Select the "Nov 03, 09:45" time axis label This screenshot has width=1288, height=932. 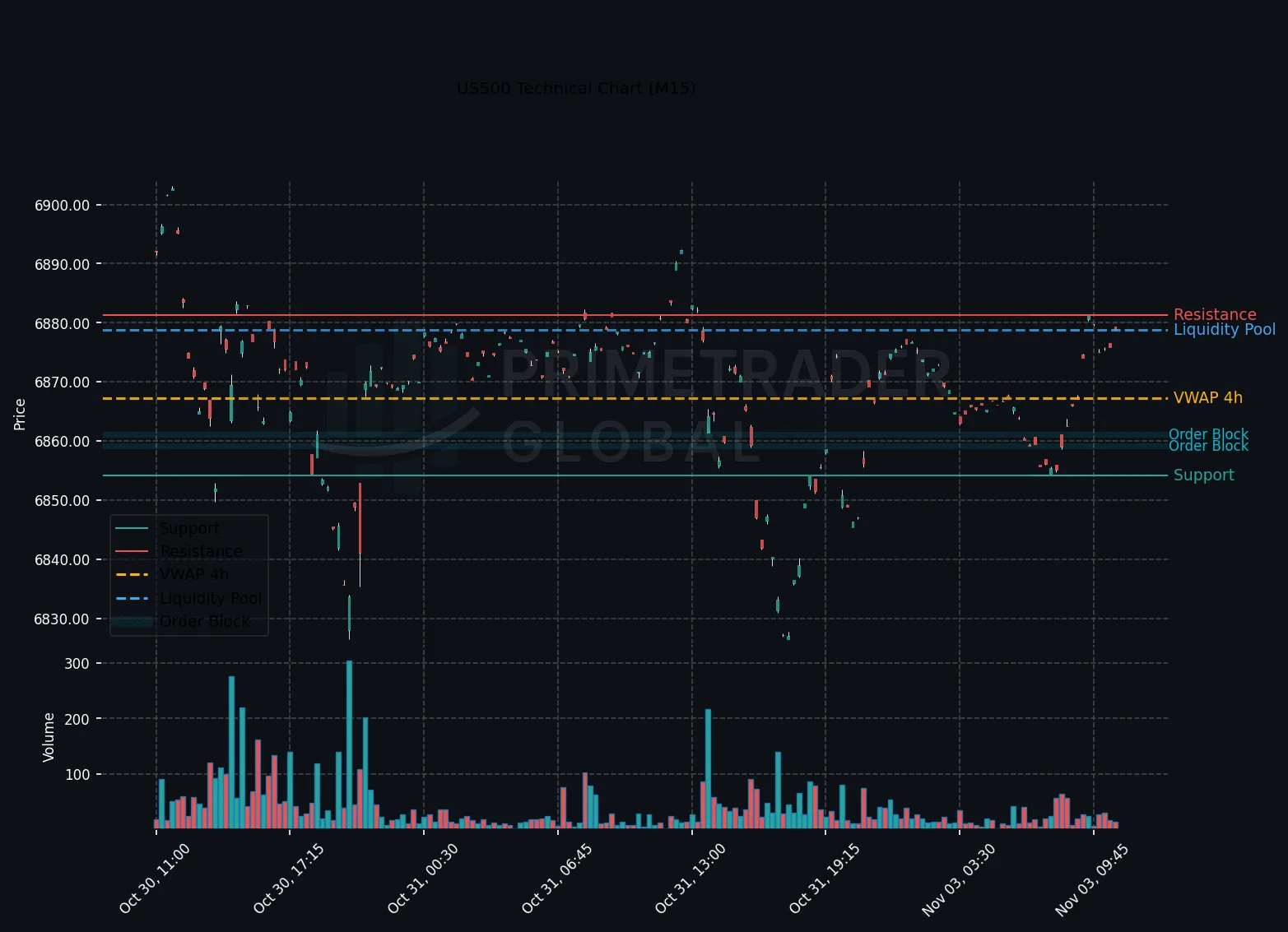(x=1092, y=880)
